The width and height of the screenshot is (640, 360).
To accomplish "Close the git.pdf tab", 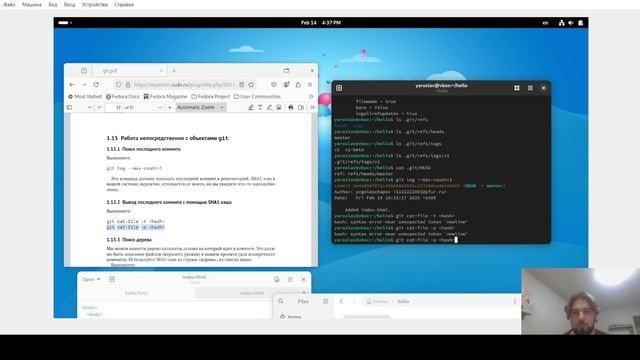I will [x=161, y=71].
